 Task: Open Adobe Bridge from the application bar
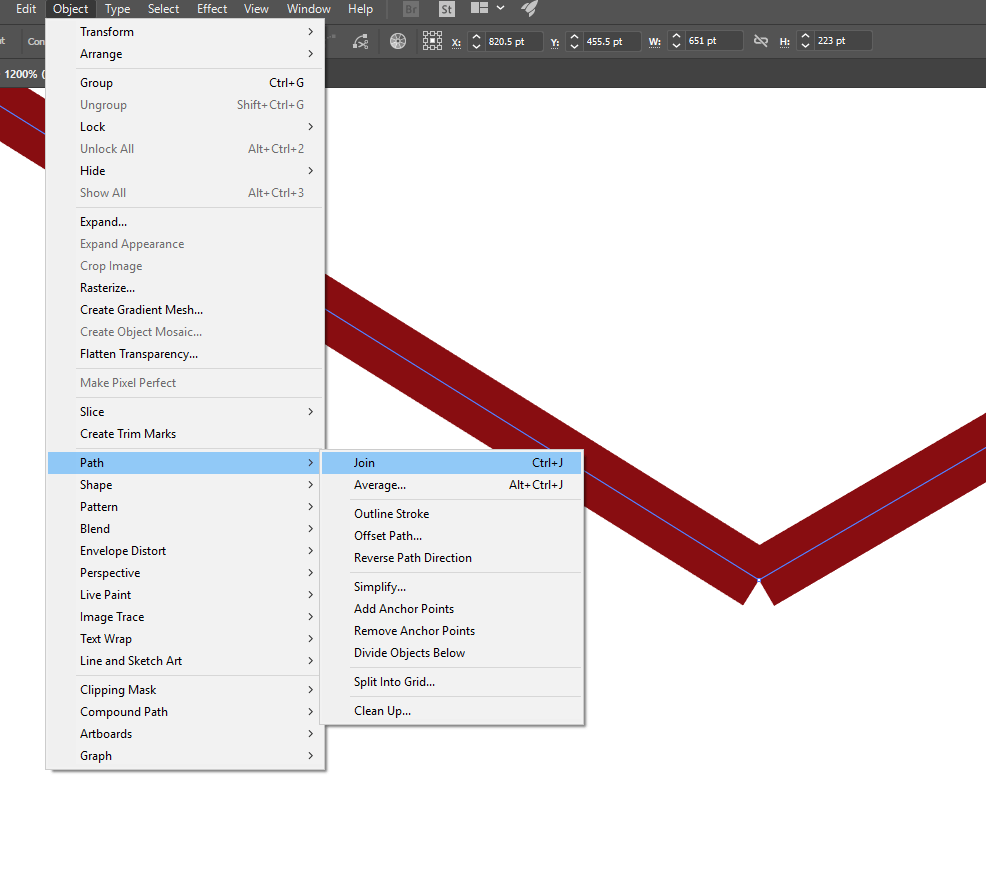(410, 9)
